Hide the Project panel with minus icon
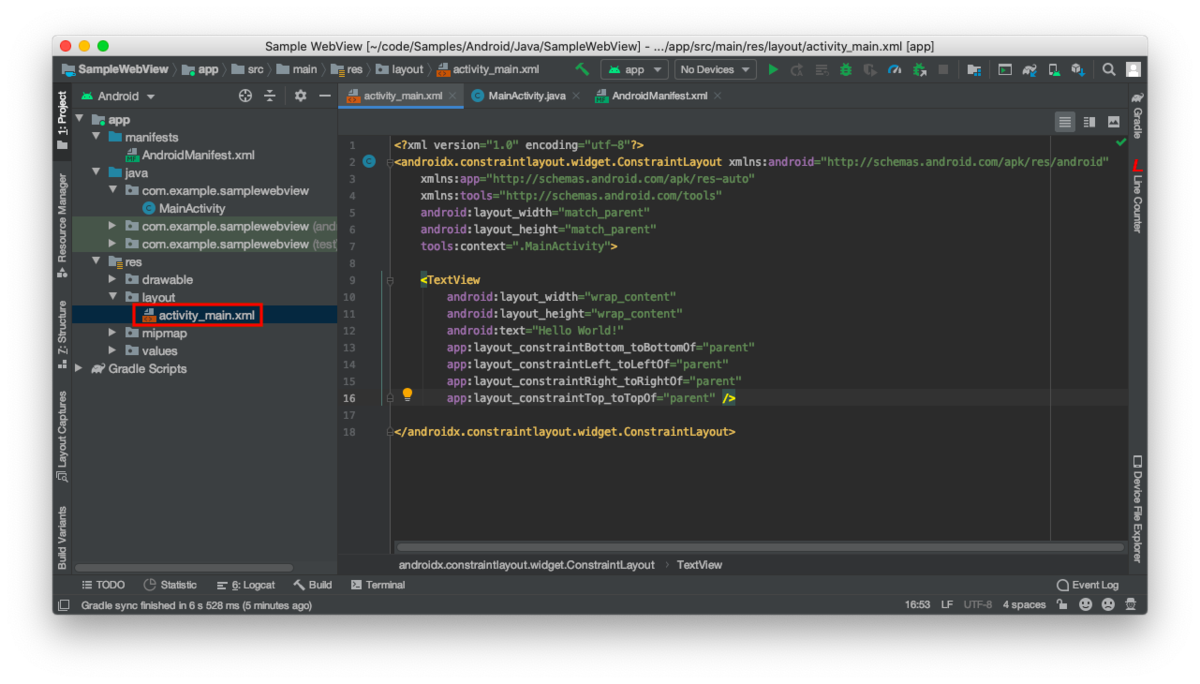The image size is (1200, 684). (x=325, y=96)
